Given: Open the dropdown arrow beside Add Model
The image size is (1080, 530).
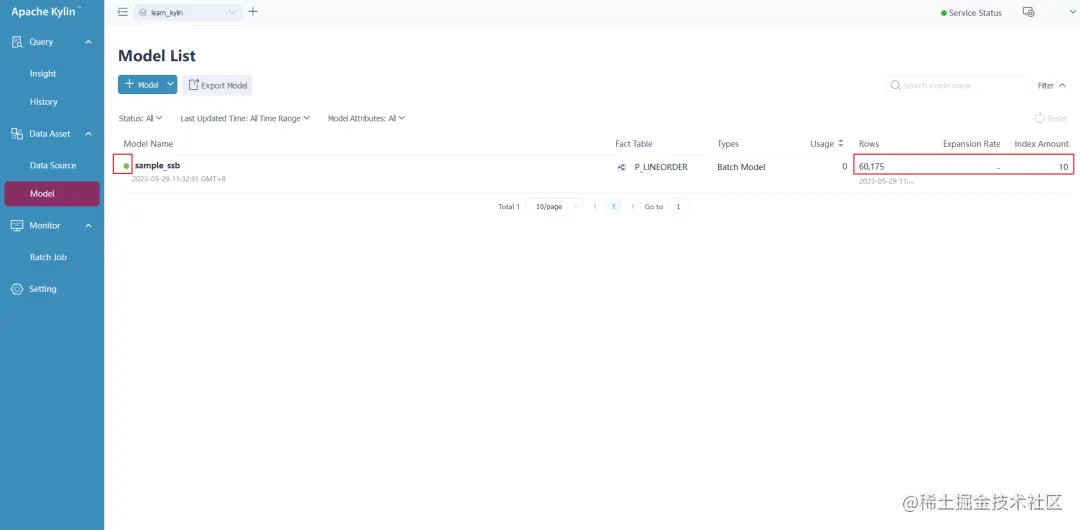Looking at the screenshot, I should 170,85.
